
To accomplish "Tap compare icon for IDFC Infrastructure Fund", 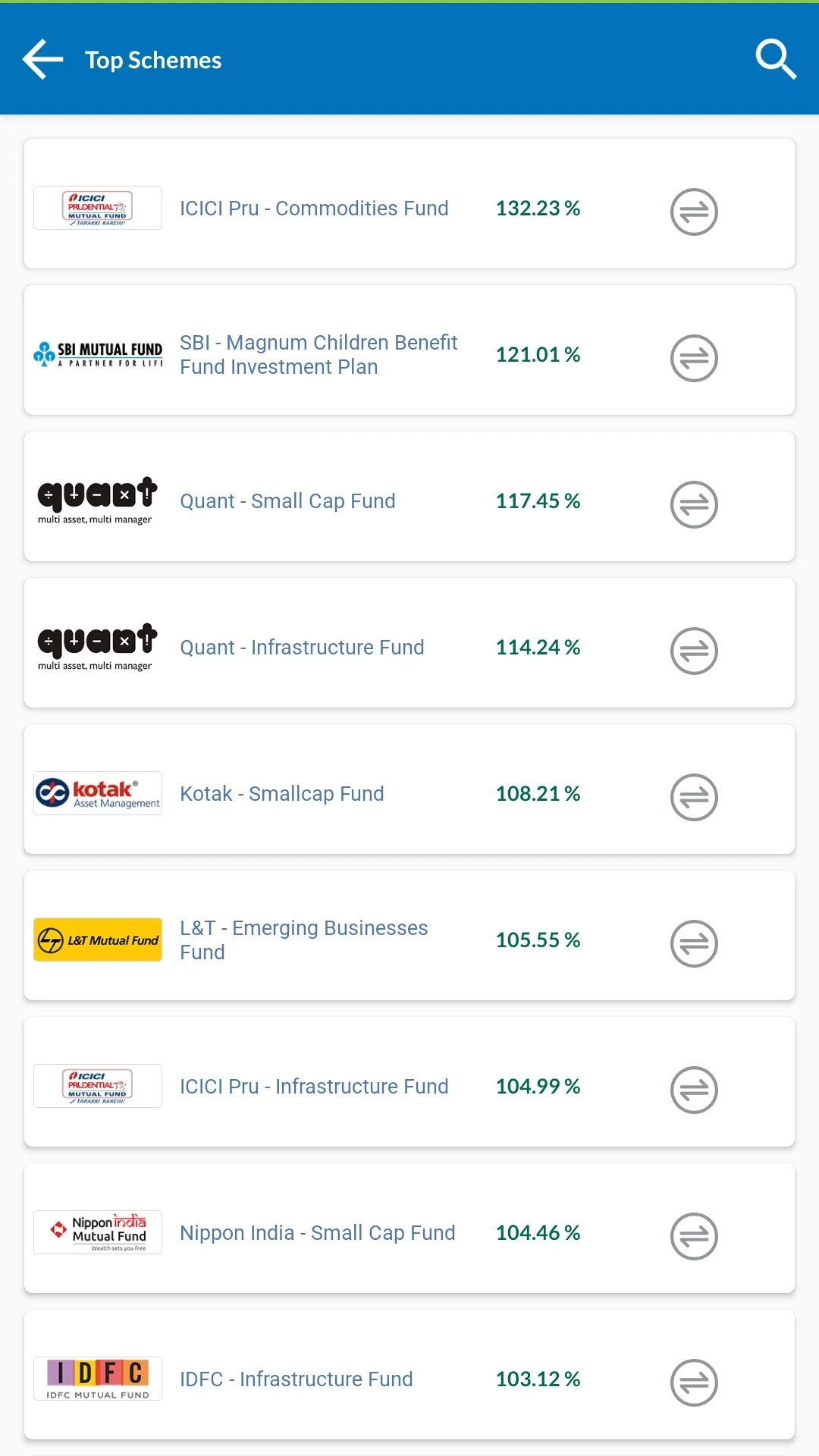I will click(x=694, y=1382).
